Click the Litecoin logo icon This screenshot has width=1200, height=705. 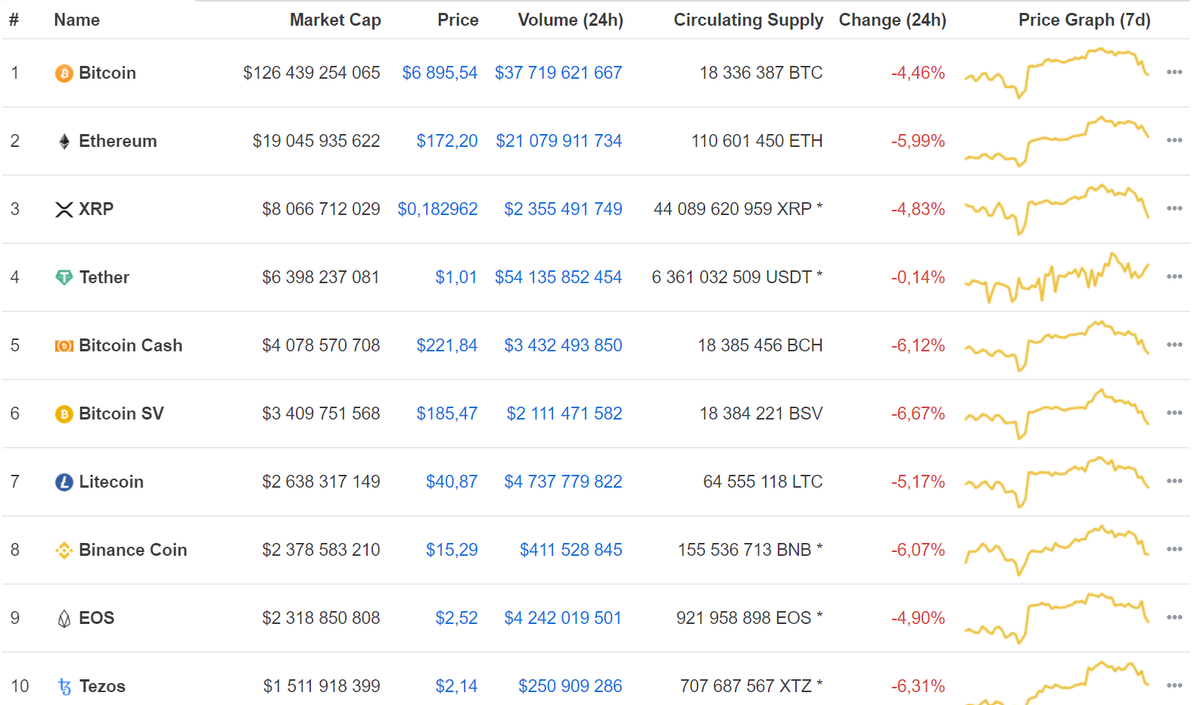(64, 482)
